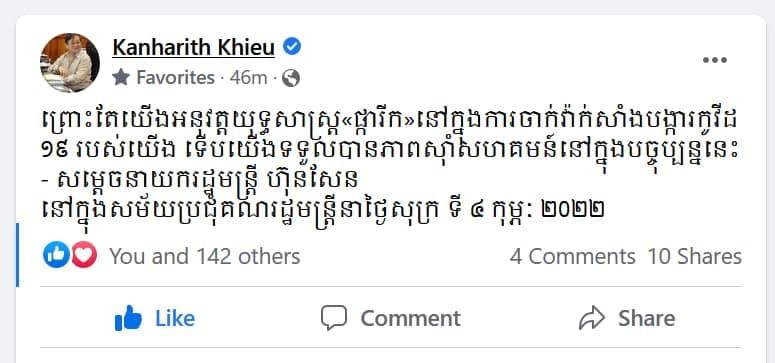
Task: View the 10 Shares list
Action: tap(694, 257)
